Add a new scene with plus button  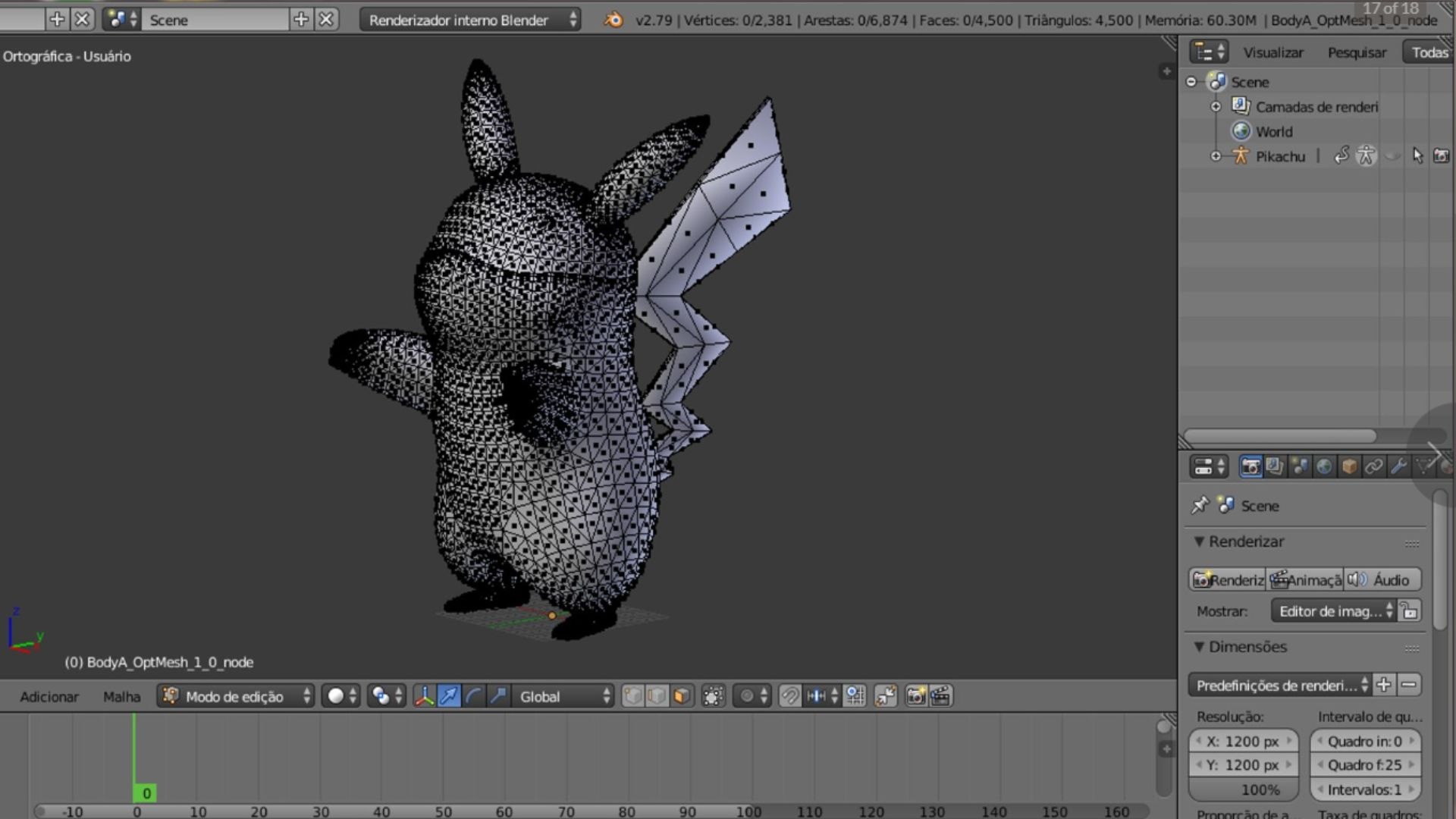coord(301,20)
